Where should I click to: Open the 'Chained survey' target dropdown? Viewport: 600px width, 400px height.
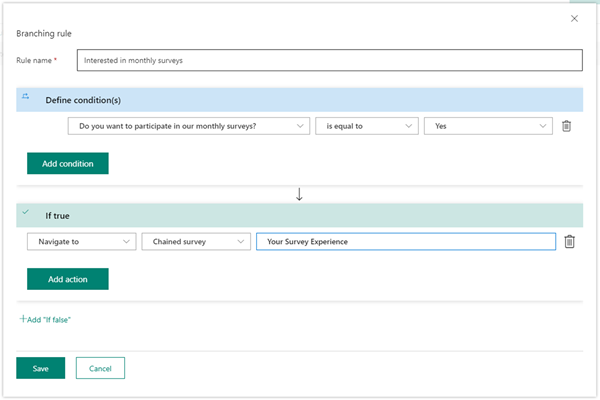[x=195, y=241]
